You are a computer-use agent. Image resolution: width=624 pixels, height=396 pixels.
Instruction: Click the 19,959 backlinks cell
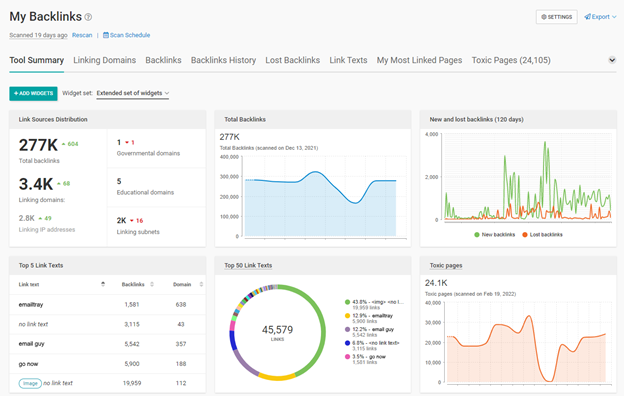(x=131, y=383)
